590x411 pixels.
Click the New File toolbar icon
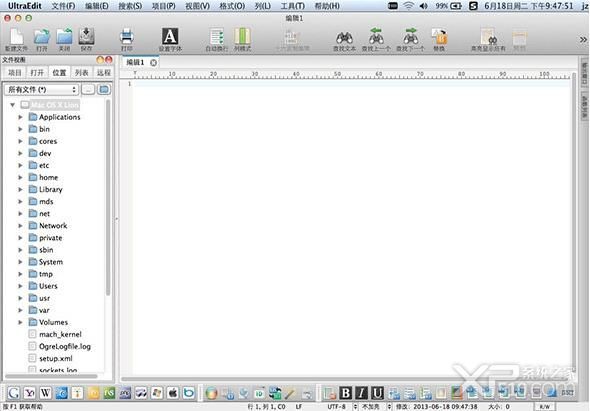pos(16,37)
